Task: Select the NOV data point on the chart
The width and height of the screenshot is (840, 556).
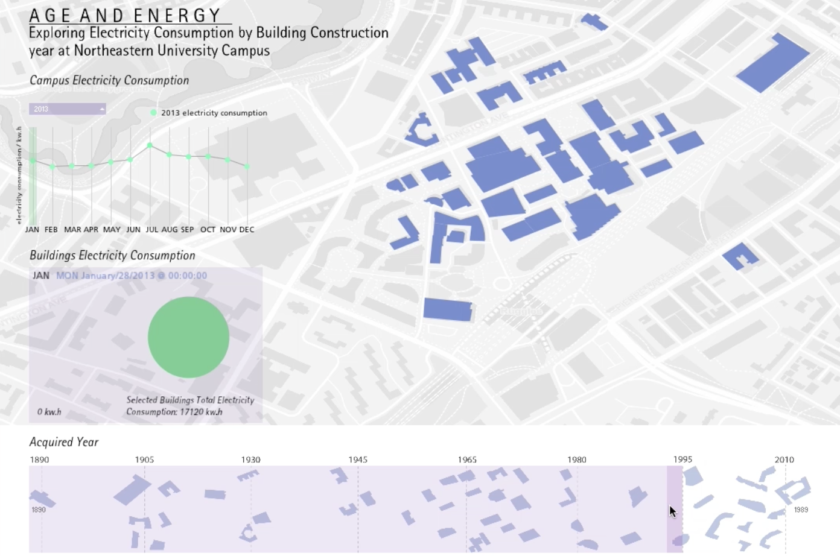Action: (x=228, y=160)
